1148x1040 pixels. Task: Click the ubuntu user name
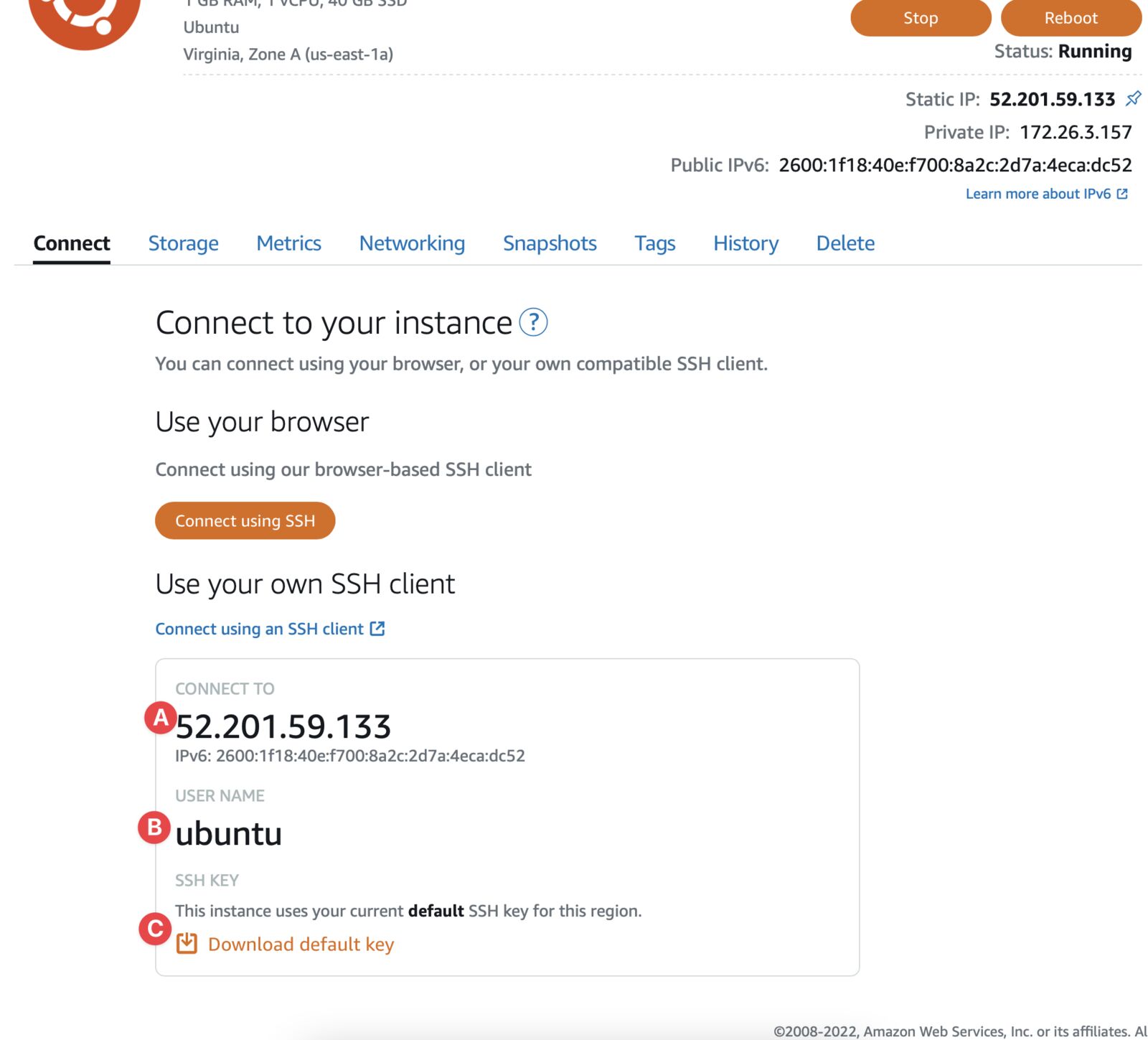pos(228,833)
